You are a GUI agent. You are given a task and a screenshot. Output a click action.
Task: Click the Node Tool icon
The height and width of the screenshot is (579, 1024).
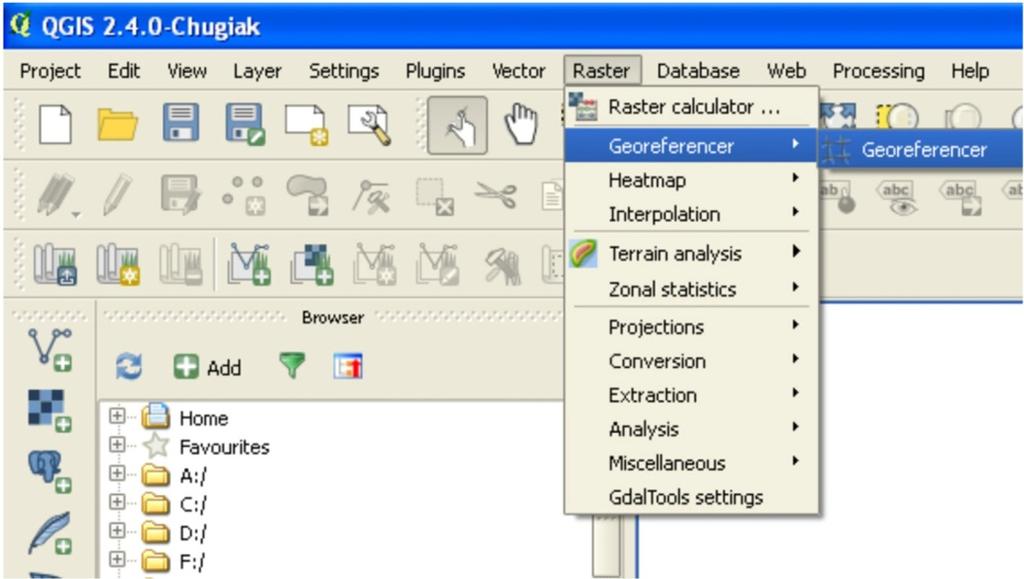370,196
